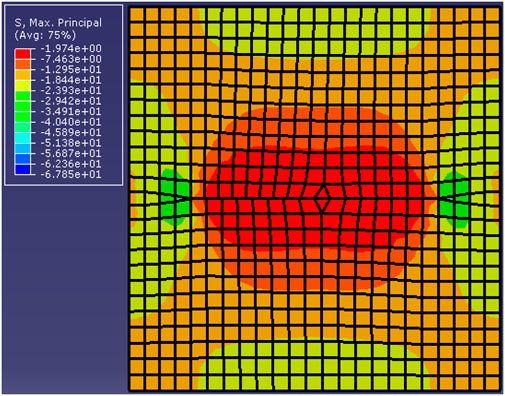Select the top-left corner mesh element
Viewport: 505px width, 396px height.
[x=137, y=14]
